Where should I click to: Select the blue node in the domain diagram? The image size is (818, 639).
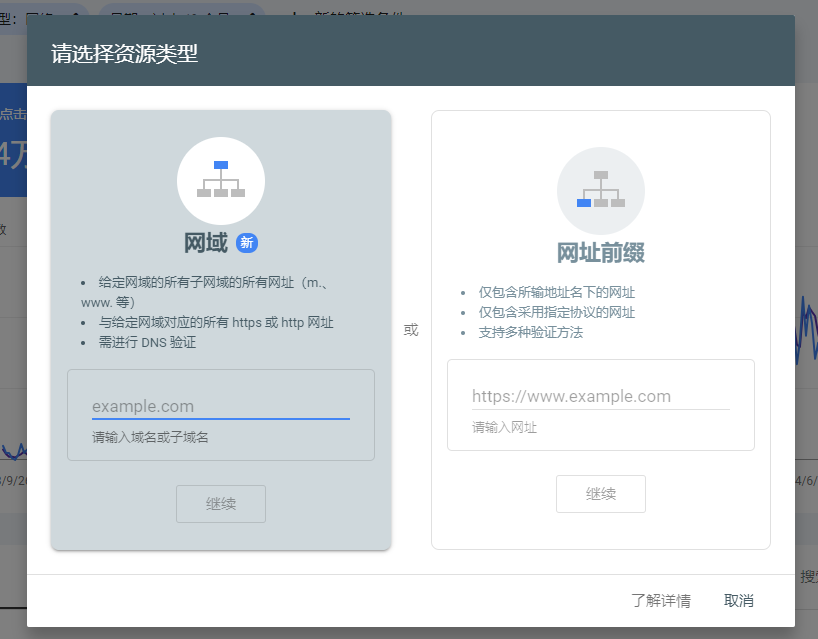click(221, 166)
